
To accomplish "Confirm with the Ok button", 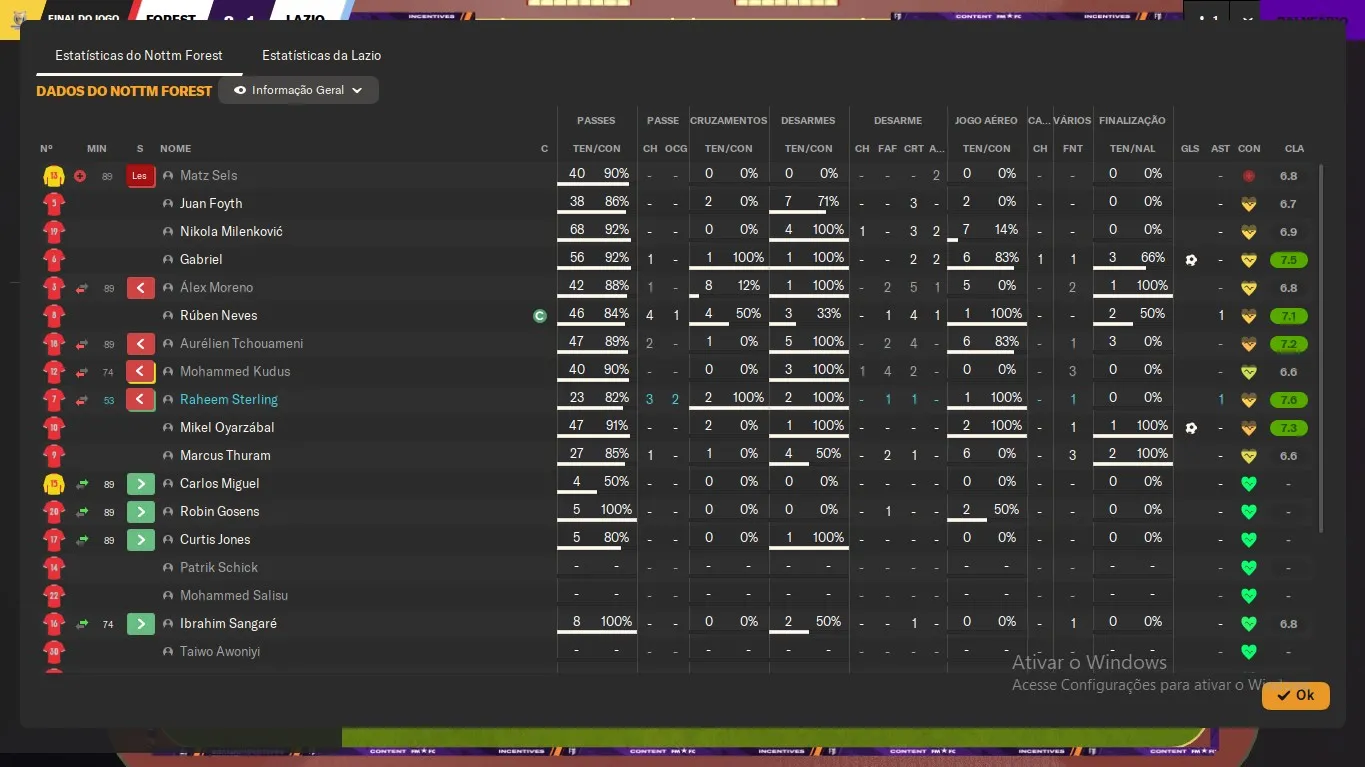I will pos(1295,695).
